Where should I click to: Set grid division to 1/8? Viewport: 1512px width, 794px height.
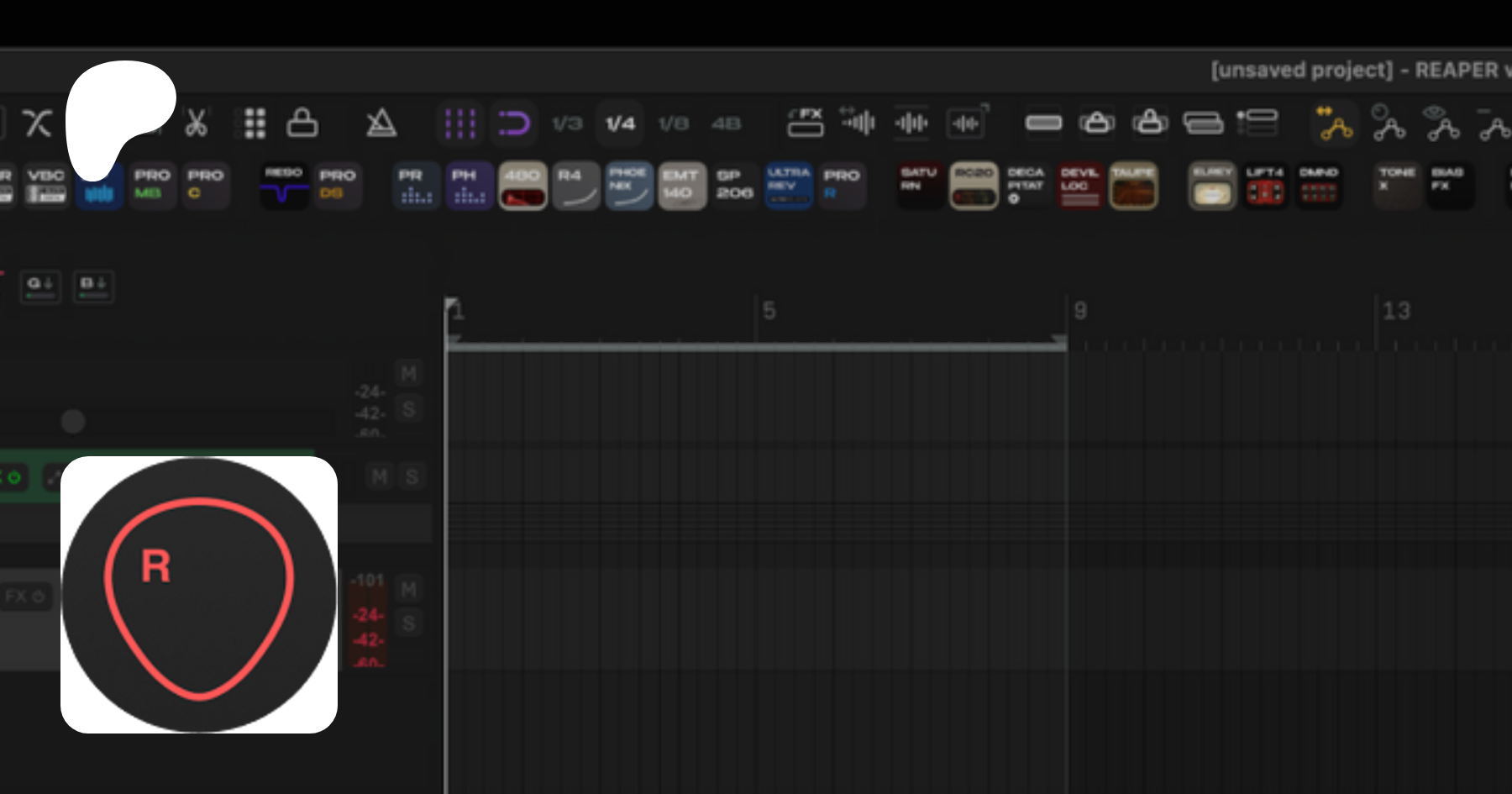pos(673,124)
